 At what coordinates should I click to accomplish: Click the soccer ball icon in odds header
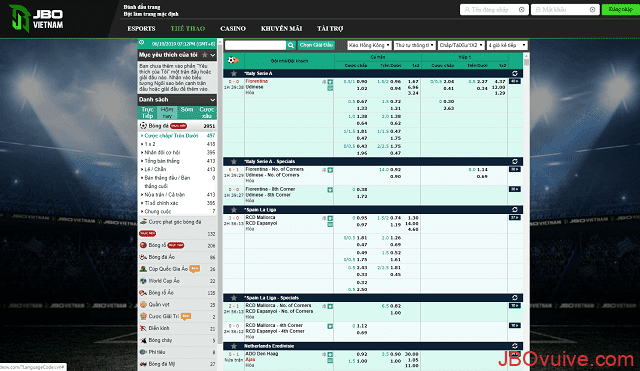[x=233, y=60]
